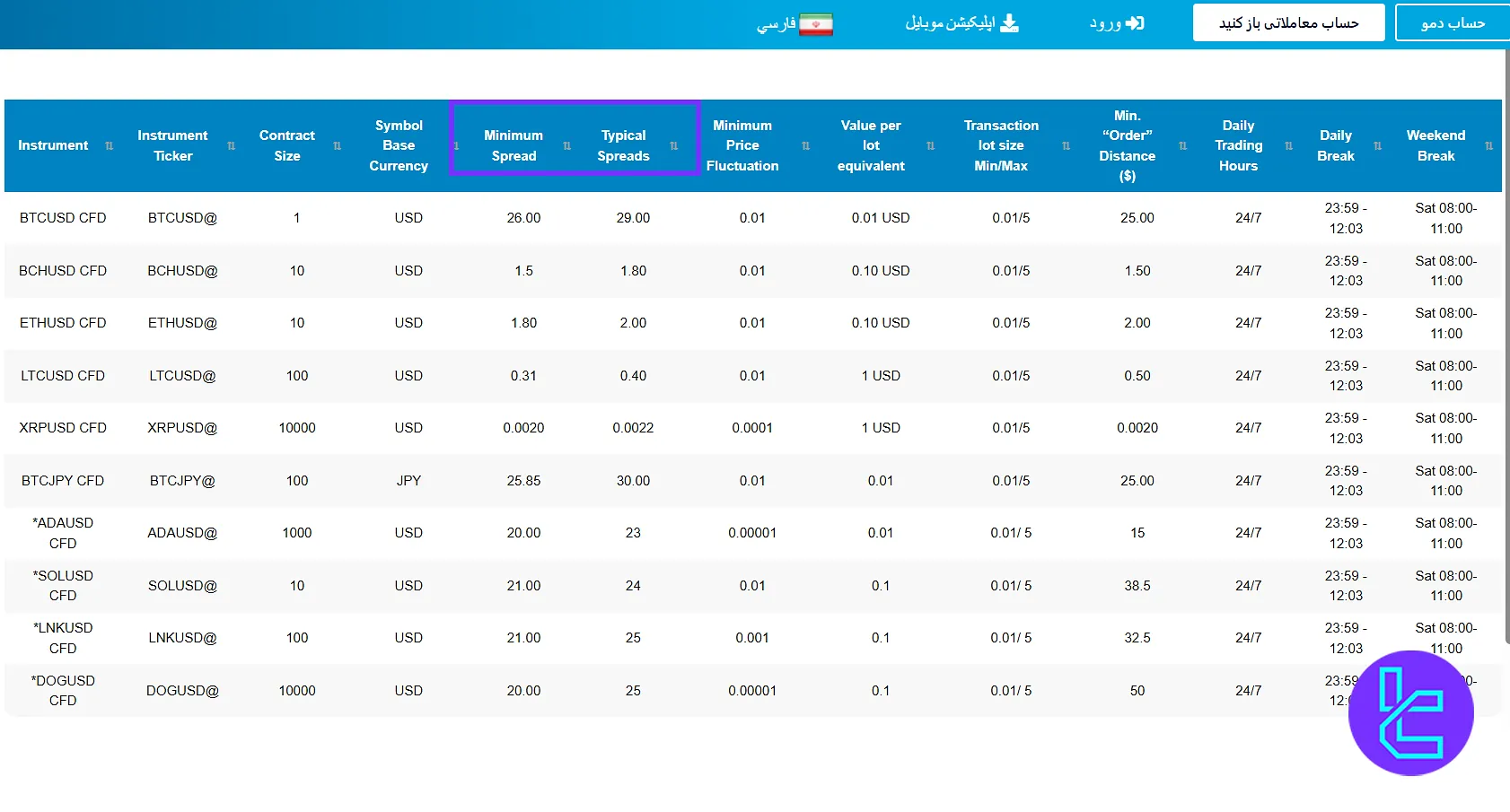Click the login arrow icon
The width and height of the screenshot is (1510, 812).
coord(1136,23)
